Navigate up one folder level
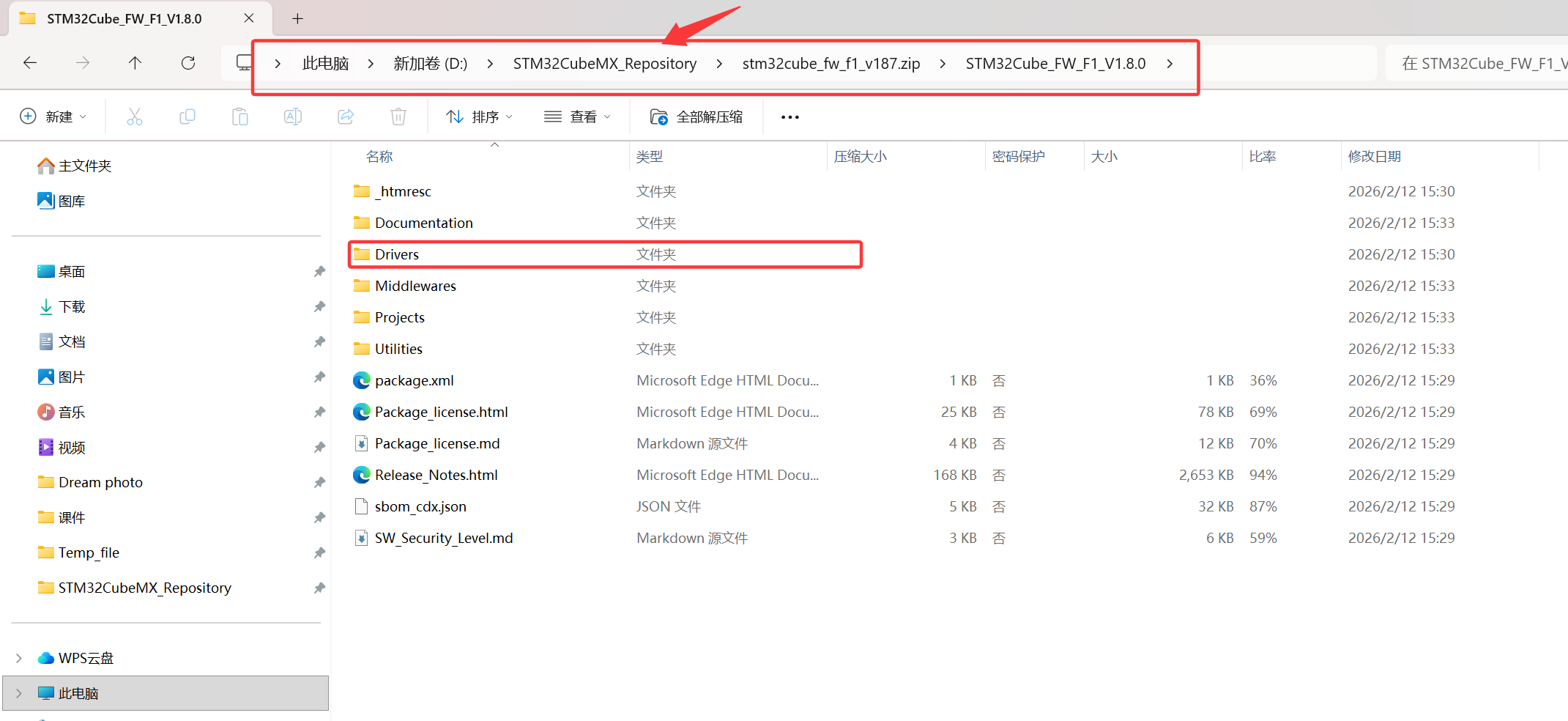The height and width of the screenshot is (721, 1568). (x=135, y=63)
